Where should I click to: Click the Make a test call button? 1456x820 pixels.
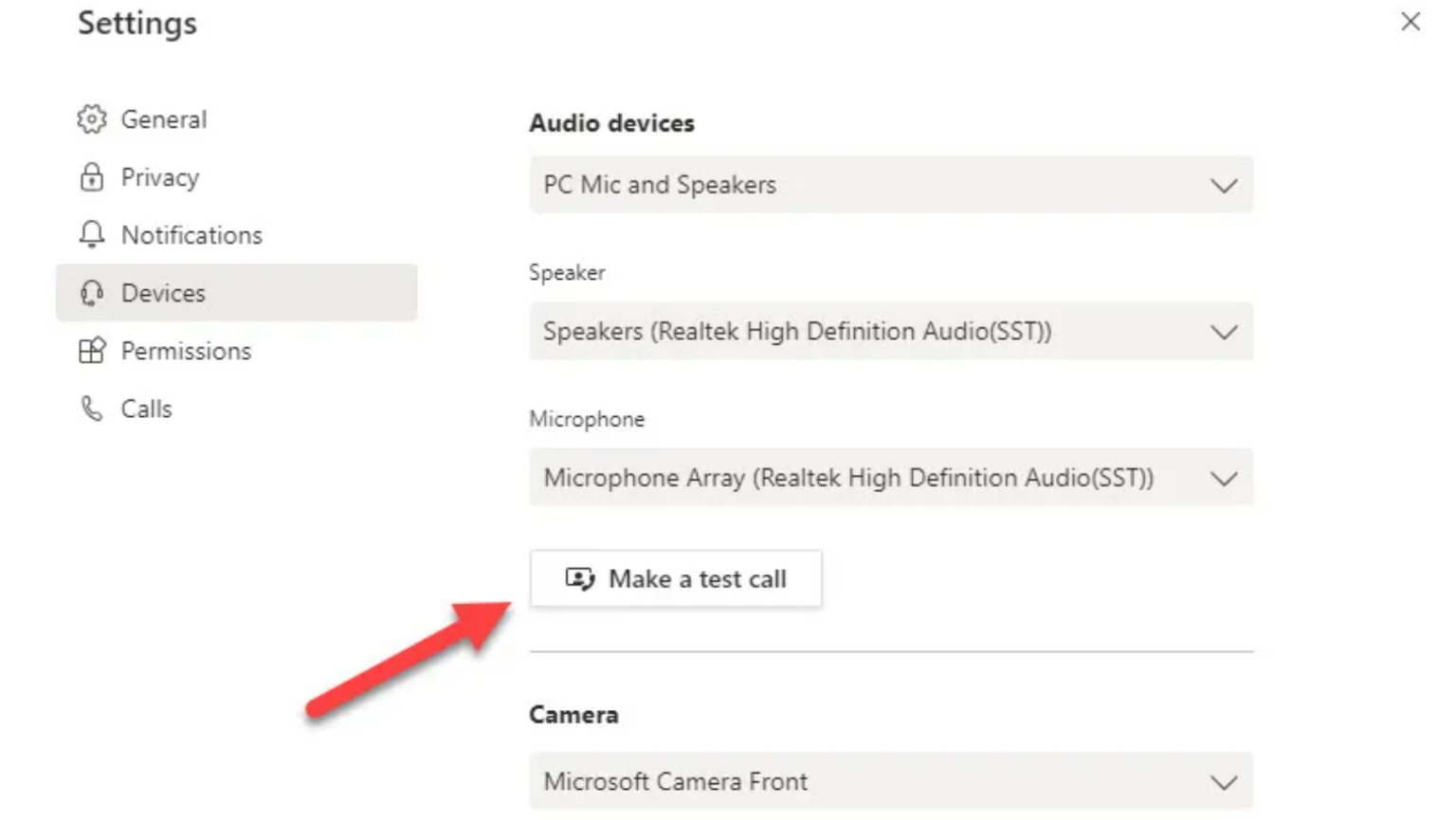675,578
